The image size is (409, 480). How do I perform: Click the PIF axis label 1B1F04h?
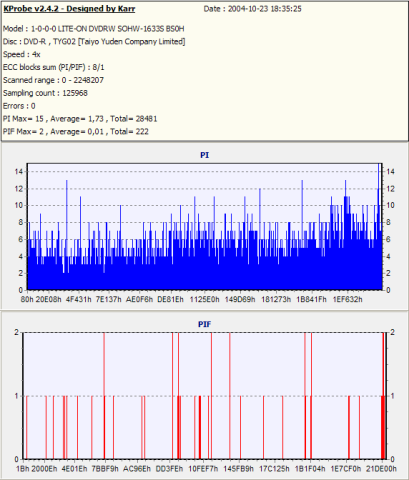(310, 469)
